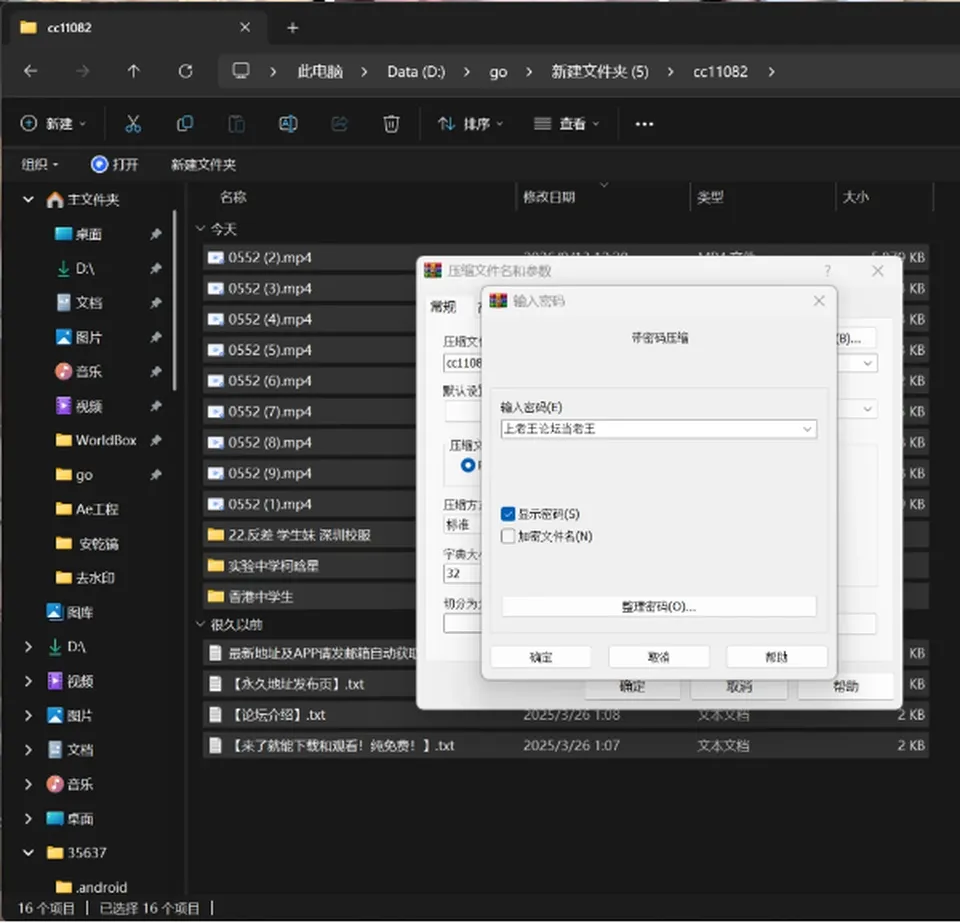Click pin icon next to WorldBox
Image resolution: width=960 pixels, height=923 pixels.
[x=156, y=440]
